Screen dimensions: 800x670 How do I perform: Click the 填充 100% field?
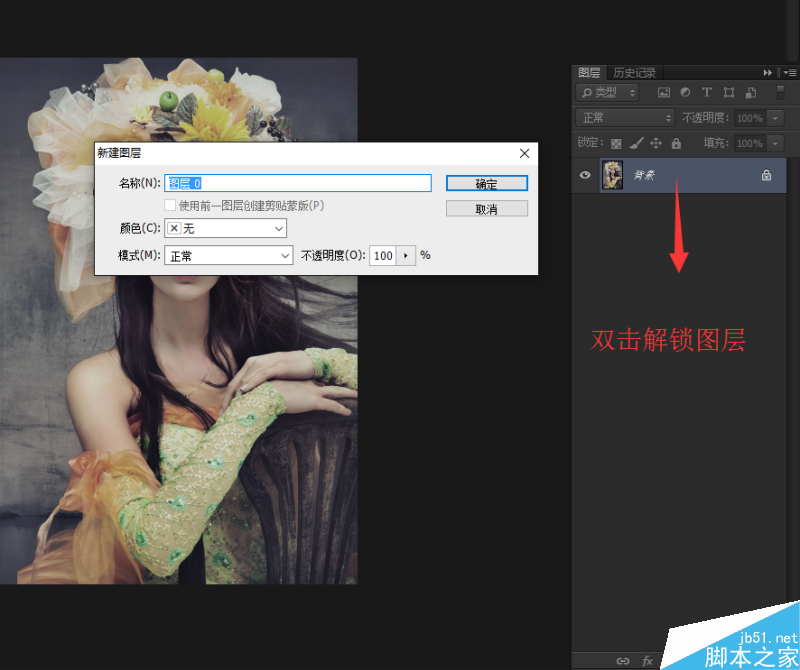point(749,143)
